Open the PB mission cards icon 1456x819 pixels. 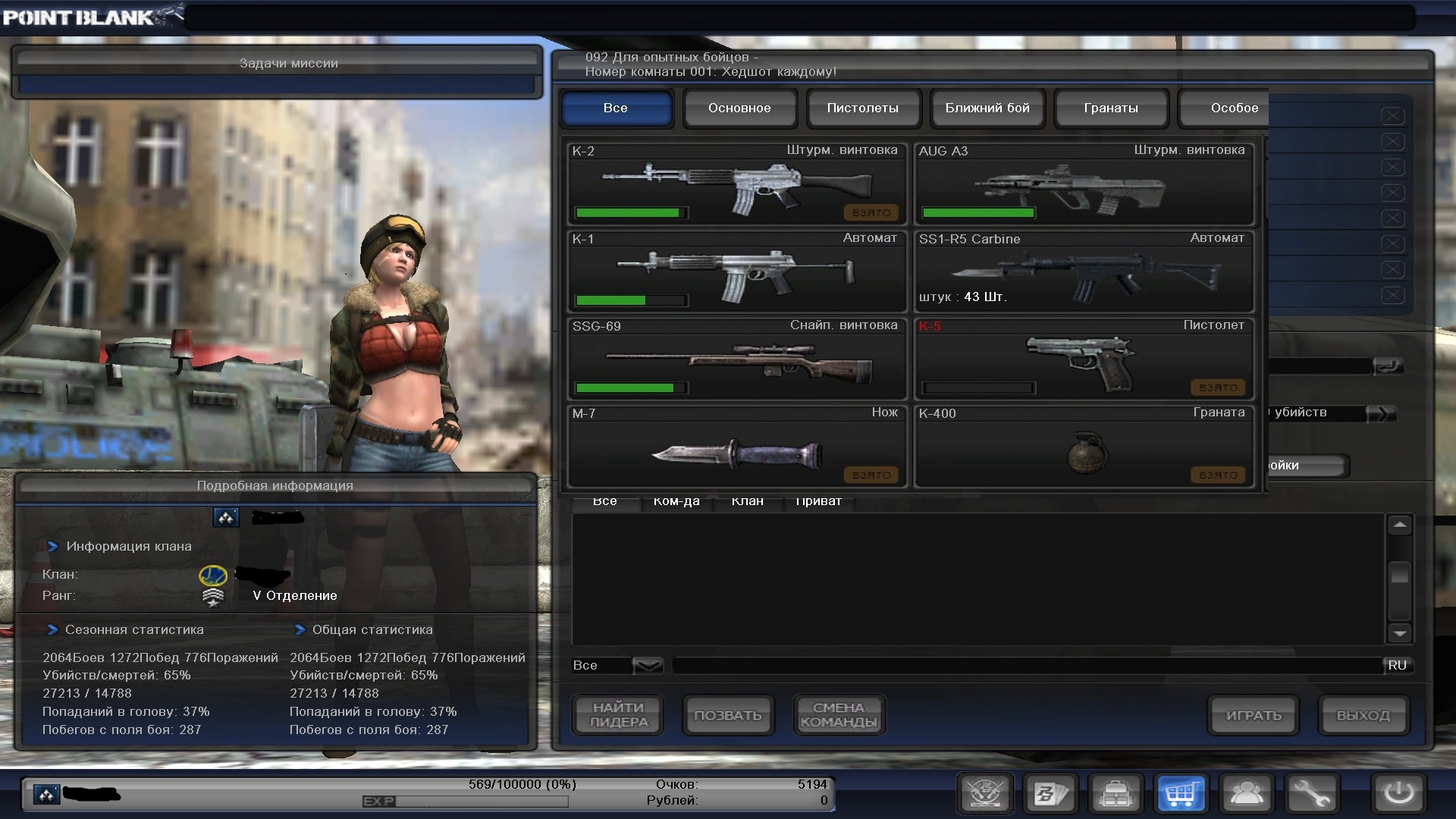click(x=1050, y=794)
